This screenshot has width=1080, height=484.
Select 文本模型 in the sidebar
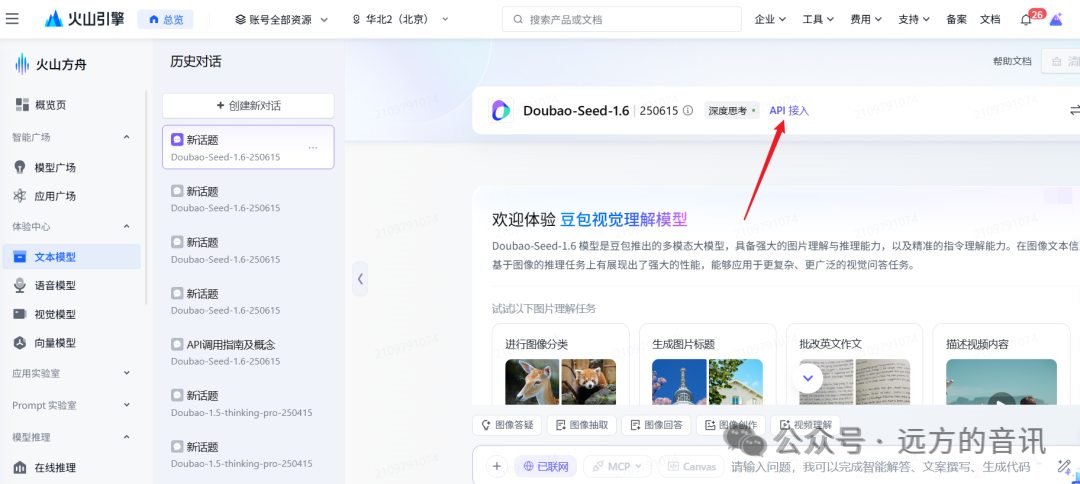pos(71,257)
